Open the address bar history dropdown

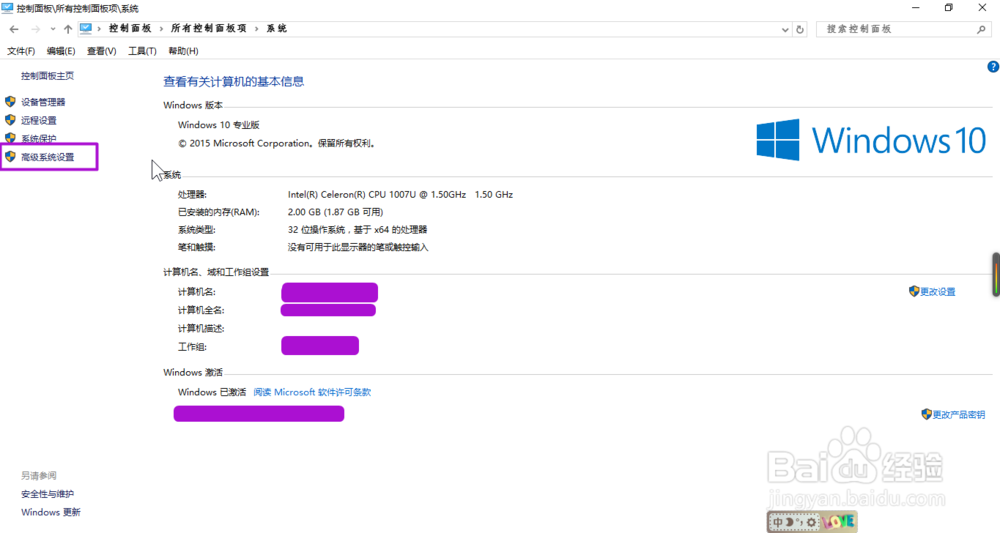pyautogui.click(x=784, y=29)
